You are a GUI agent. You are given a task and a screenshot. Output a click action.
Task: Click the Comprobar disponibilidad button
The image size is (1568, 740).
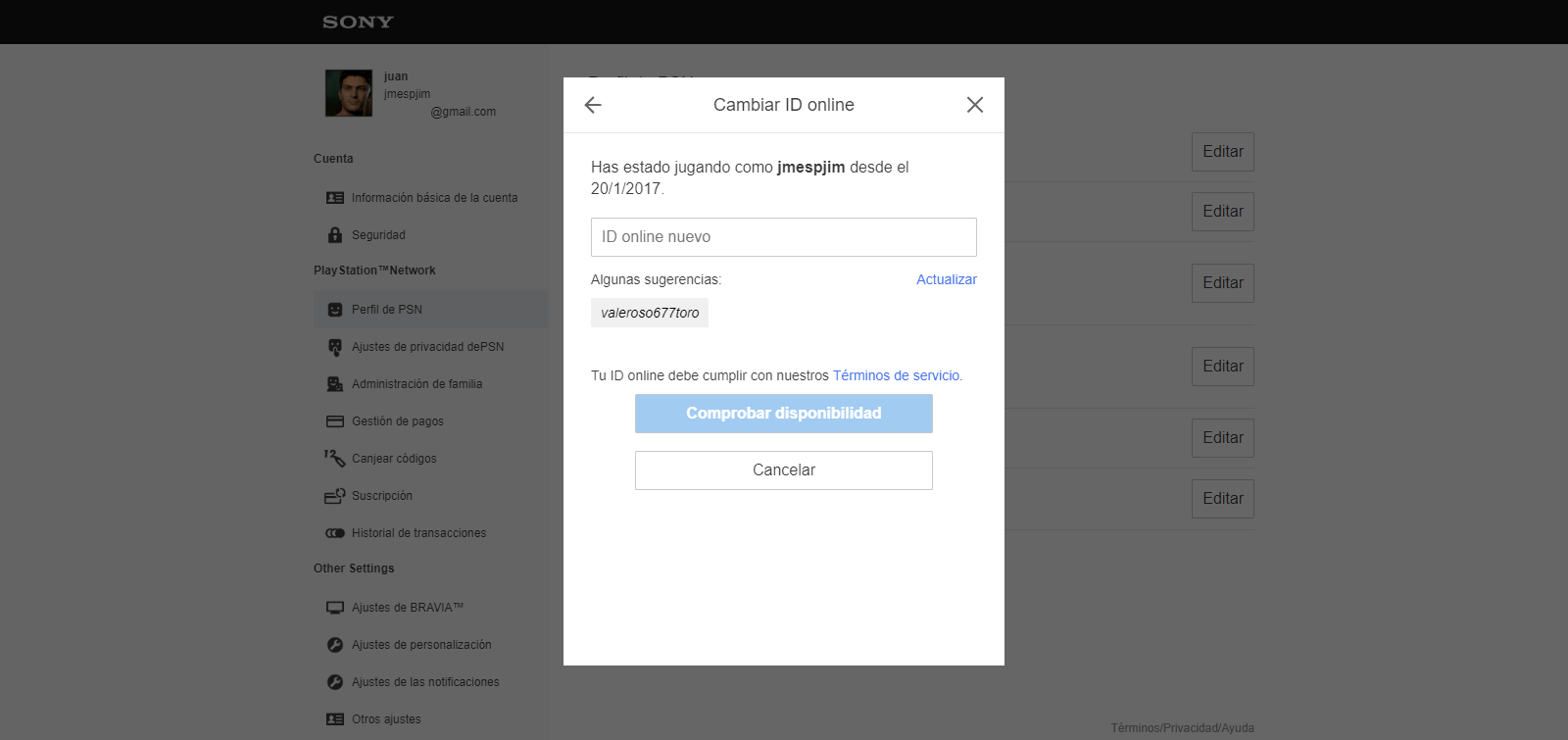784,414
